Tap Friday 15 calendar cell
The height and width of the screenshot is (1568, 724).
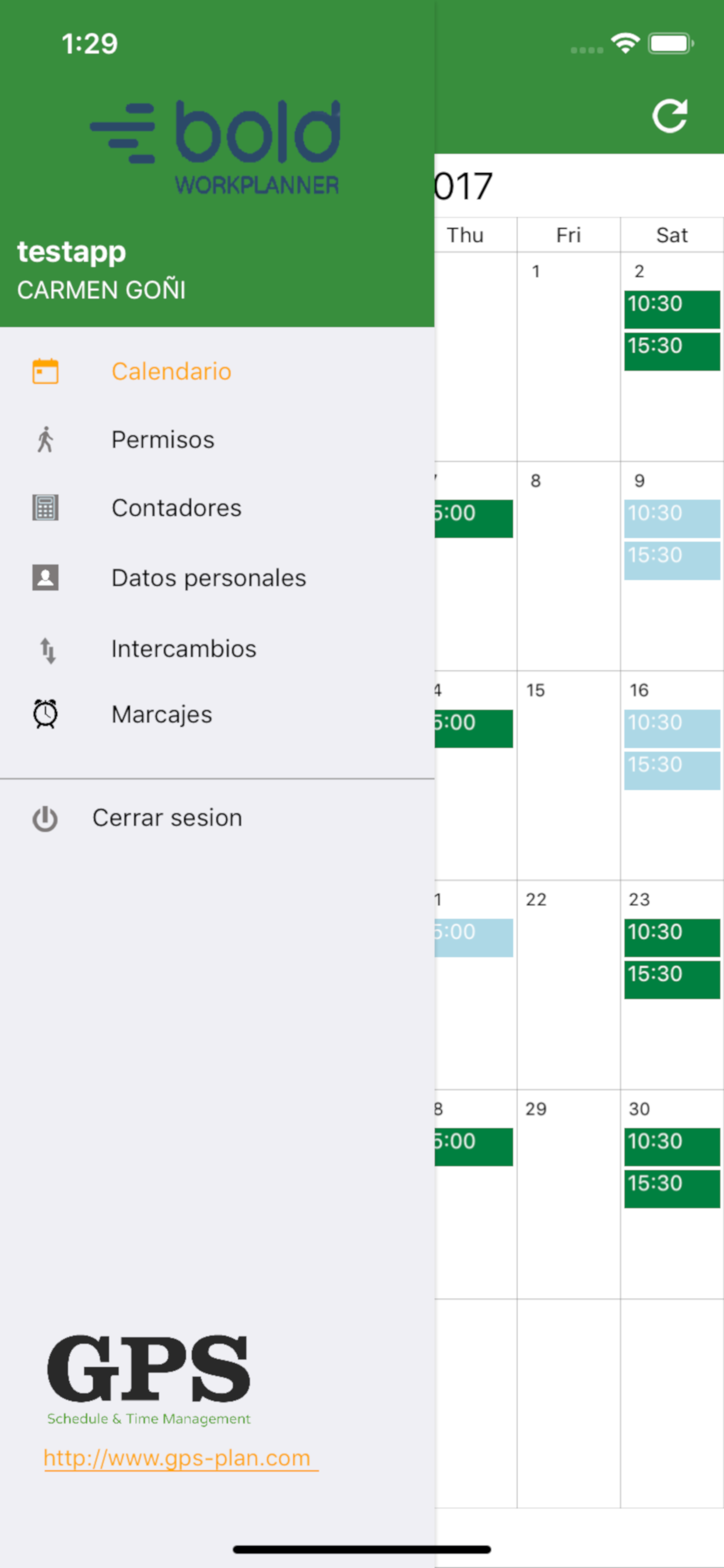(568, 774)
